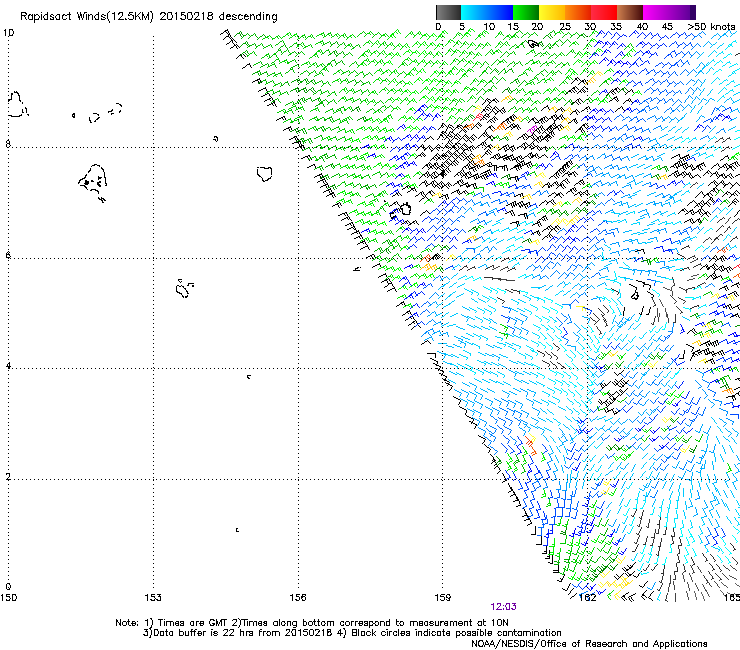Click the '45' label under the color scale

[667, 27]
